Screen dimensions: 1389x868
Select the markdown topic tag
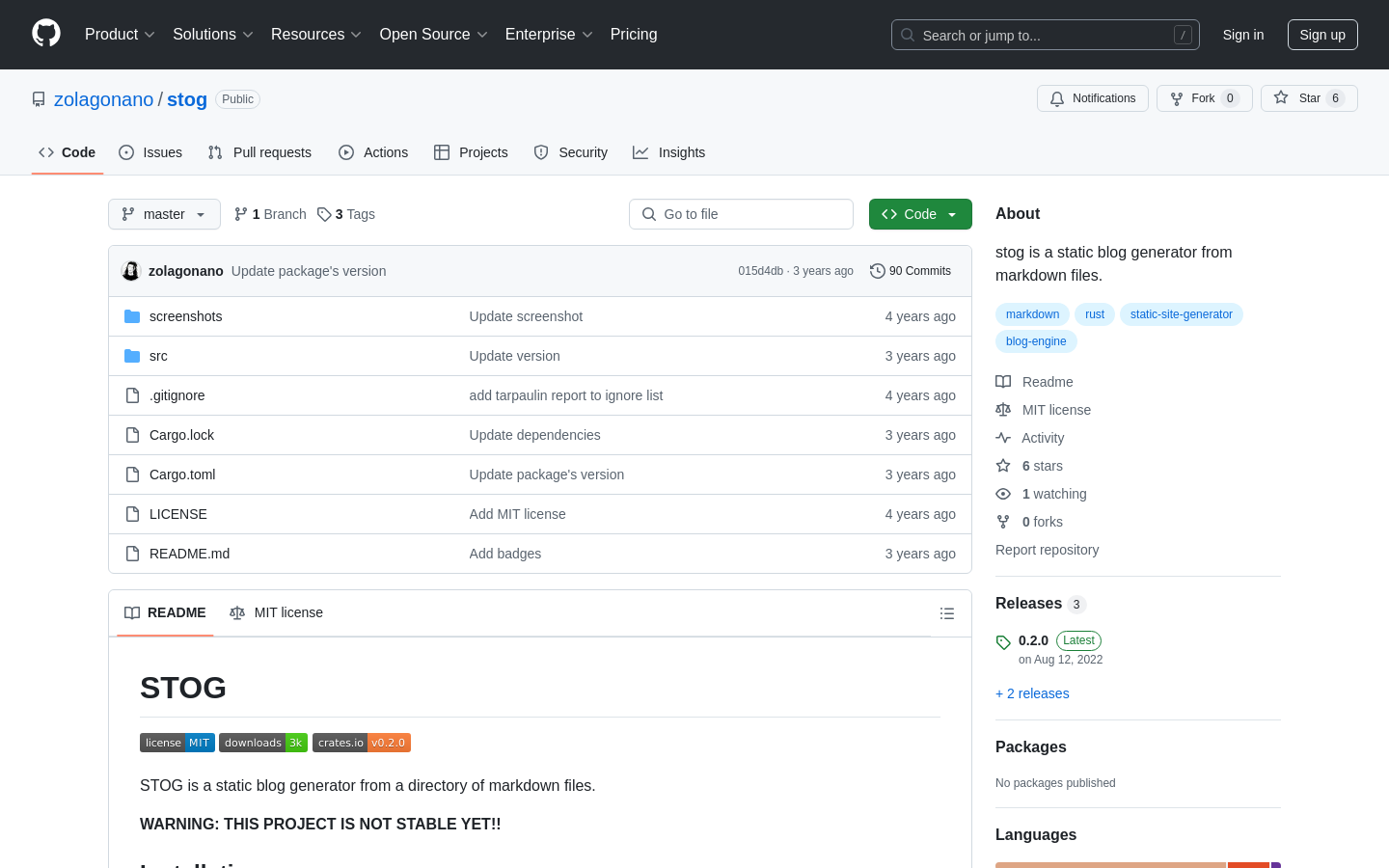point(1032,314)
